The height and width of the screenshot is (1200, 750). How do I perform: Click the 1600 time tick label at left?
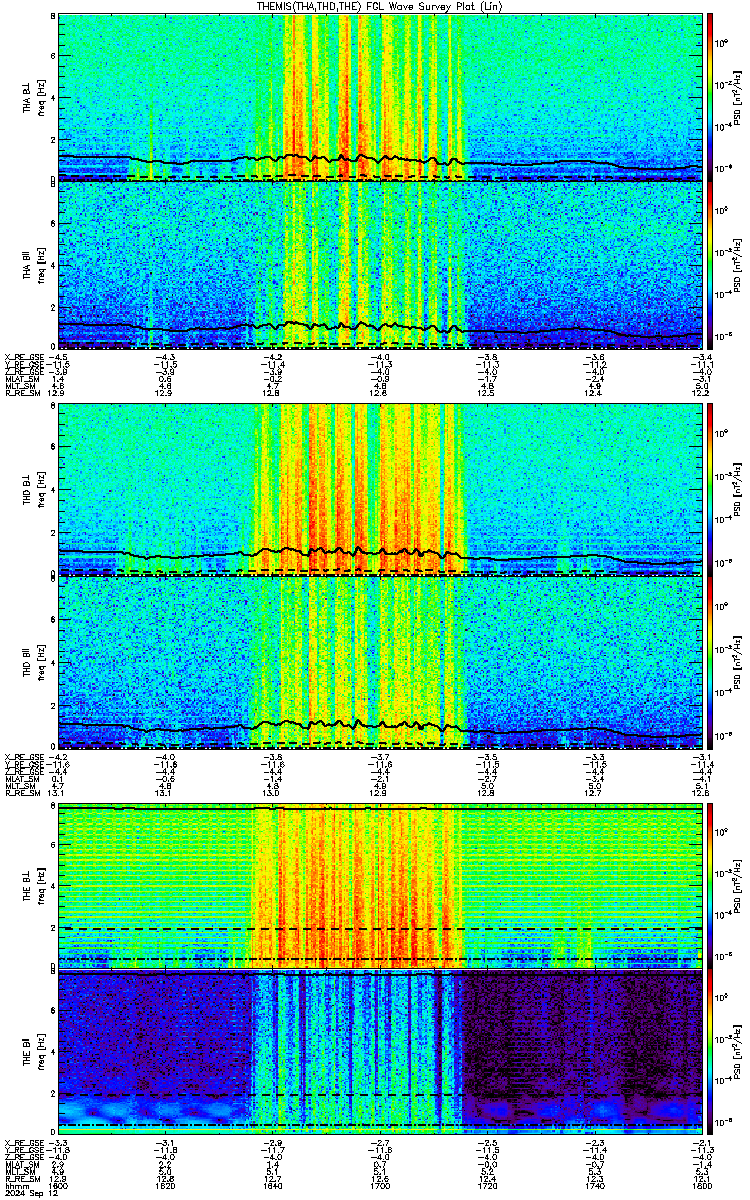59,1185
